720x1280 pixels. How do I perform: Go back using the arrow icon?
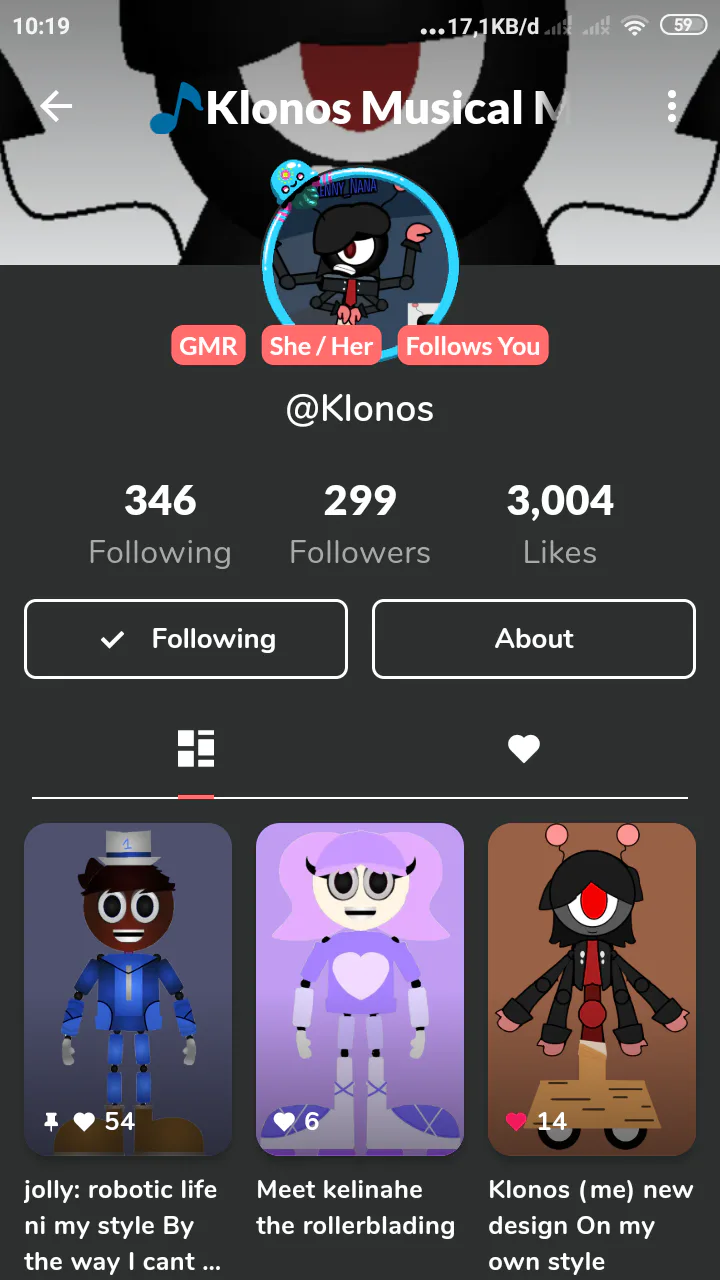point(56,106)
